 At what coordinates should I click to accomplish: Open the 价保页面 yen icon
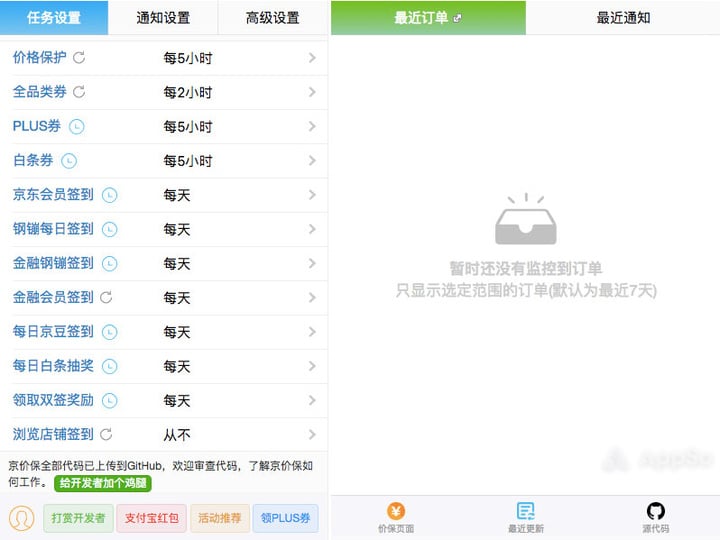pyautogui.click(x=396, y=511)
